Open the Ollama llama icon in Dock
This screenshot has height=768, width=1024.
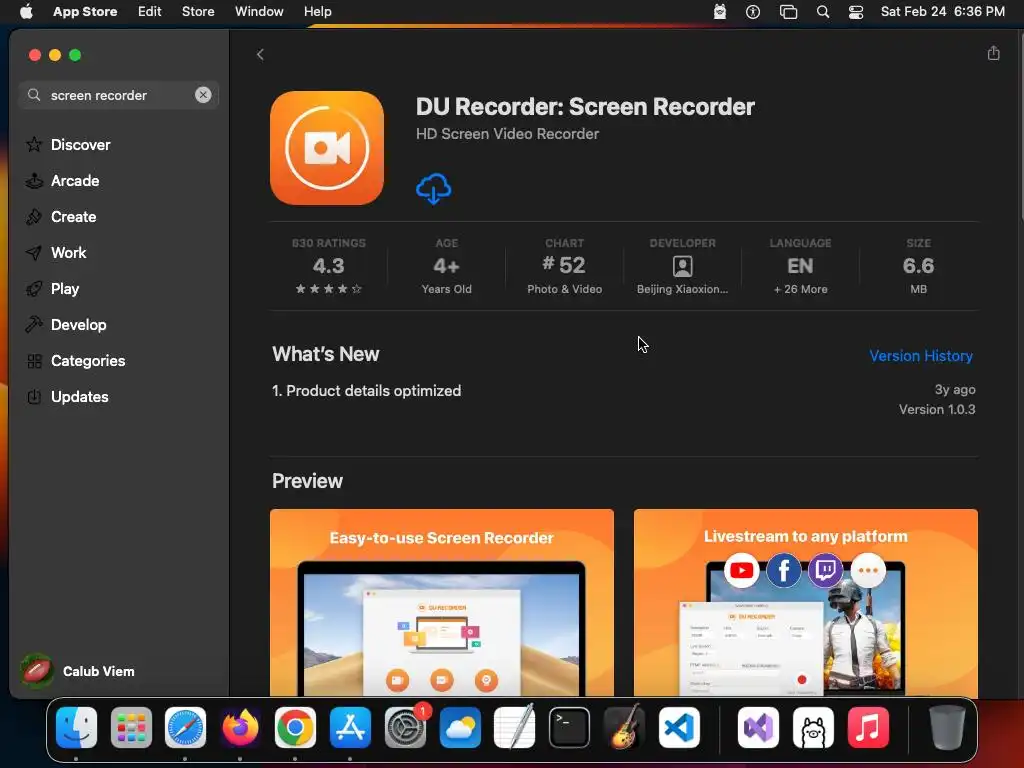point(812,727)
